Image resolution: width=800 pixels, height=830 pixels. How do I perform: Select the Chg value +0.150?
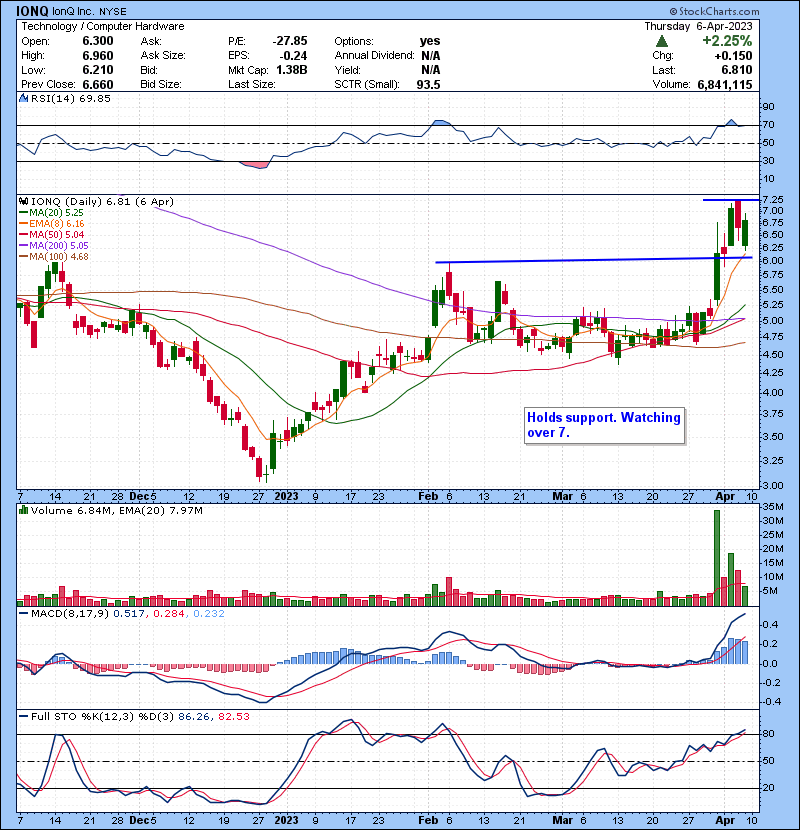tap(733, 56)
